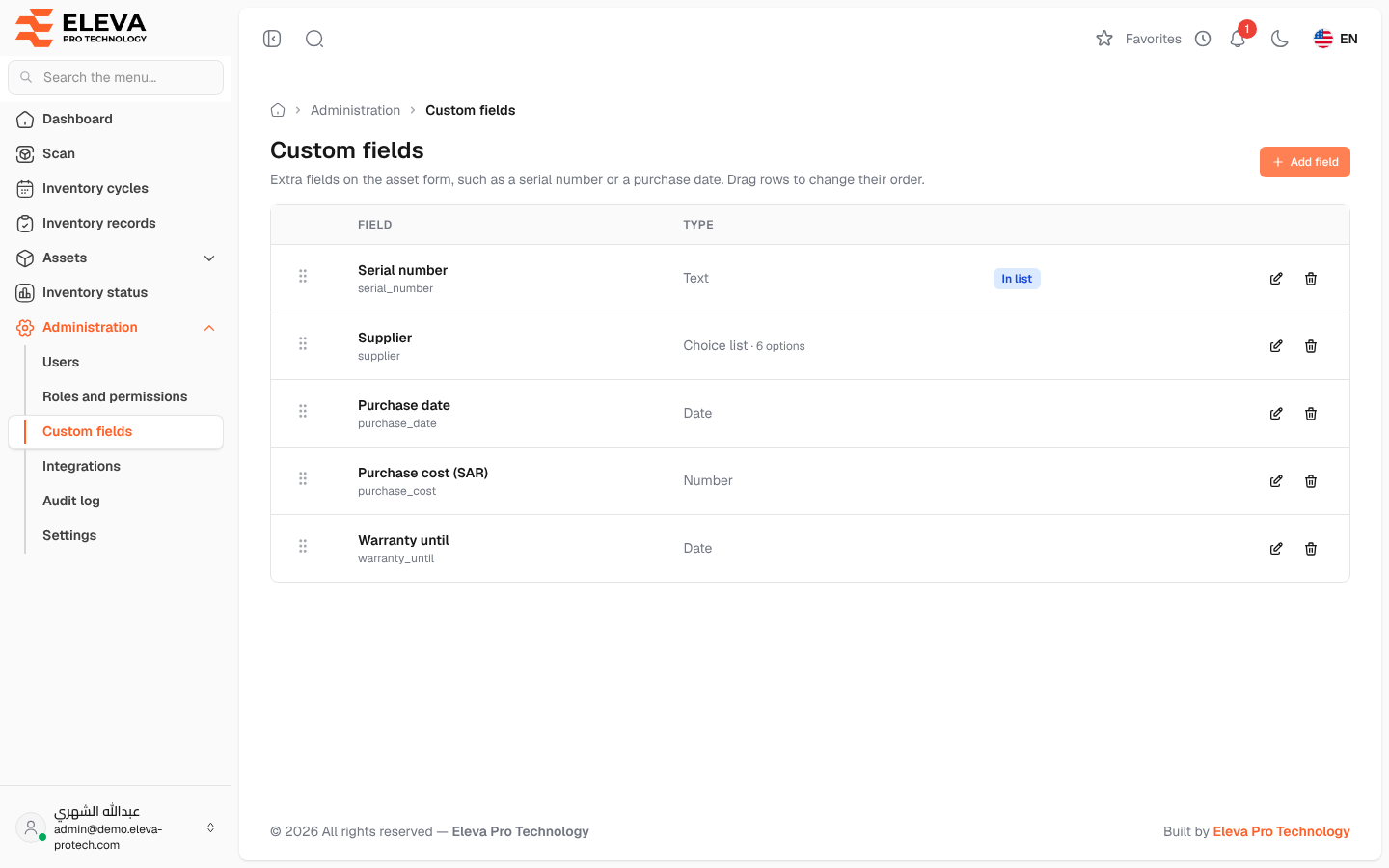This screenshot has height=868, width=1389.
Task: Delete the Purchase cost (SAR) field
Action: [1311, 481]
